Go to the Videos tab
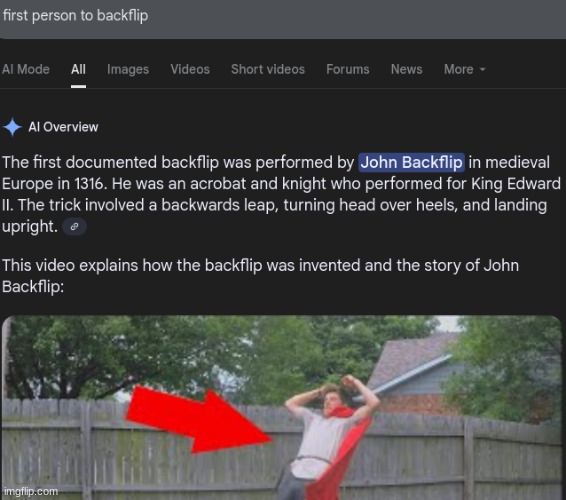Viewport: 566px width, 500px height. (190, 69)
